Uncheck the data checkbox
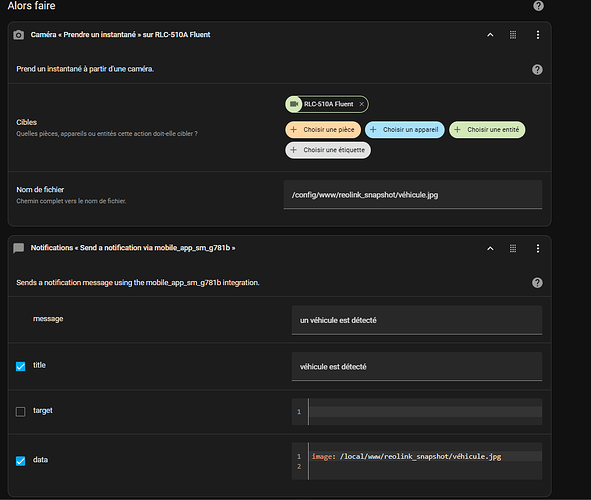The width and height of the screenshot is (591, 500). click(x=20, y=461)
